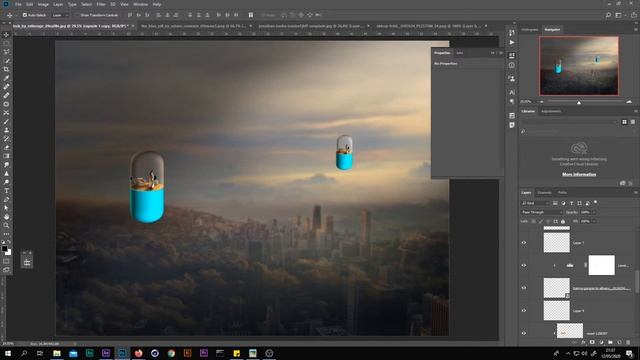
Task: Open the Pass Through blend mode dropdown
Action: click(x=542, y=212)
